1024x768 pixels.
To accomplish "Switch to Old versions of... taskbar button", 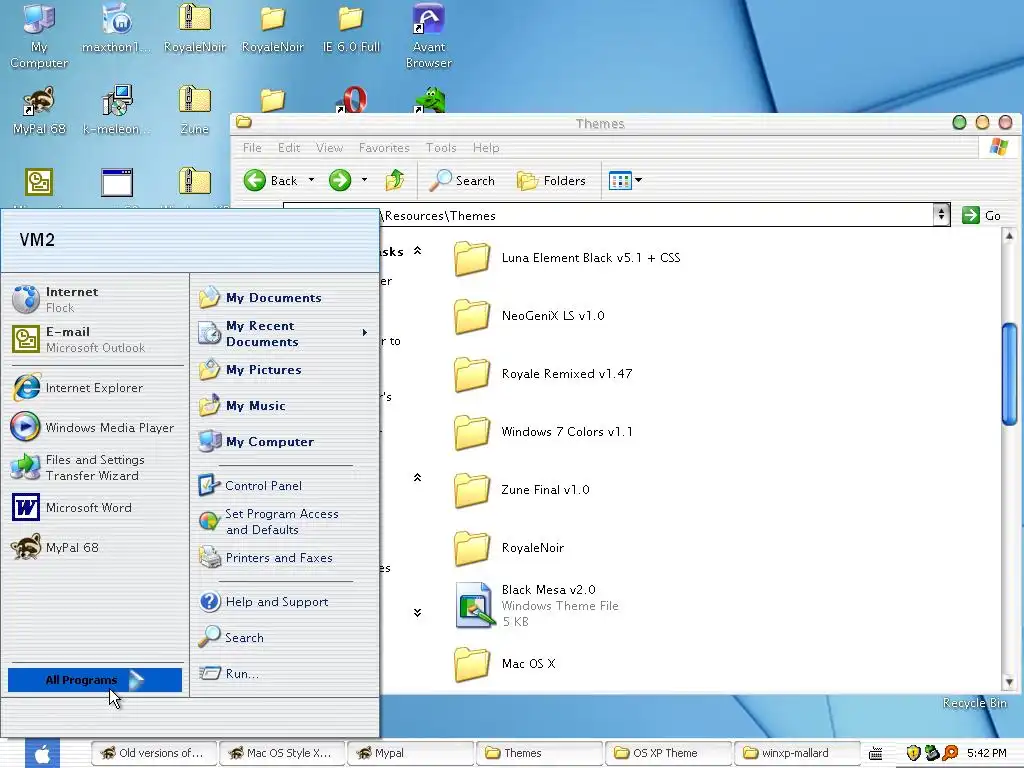I will click(153, 753).
